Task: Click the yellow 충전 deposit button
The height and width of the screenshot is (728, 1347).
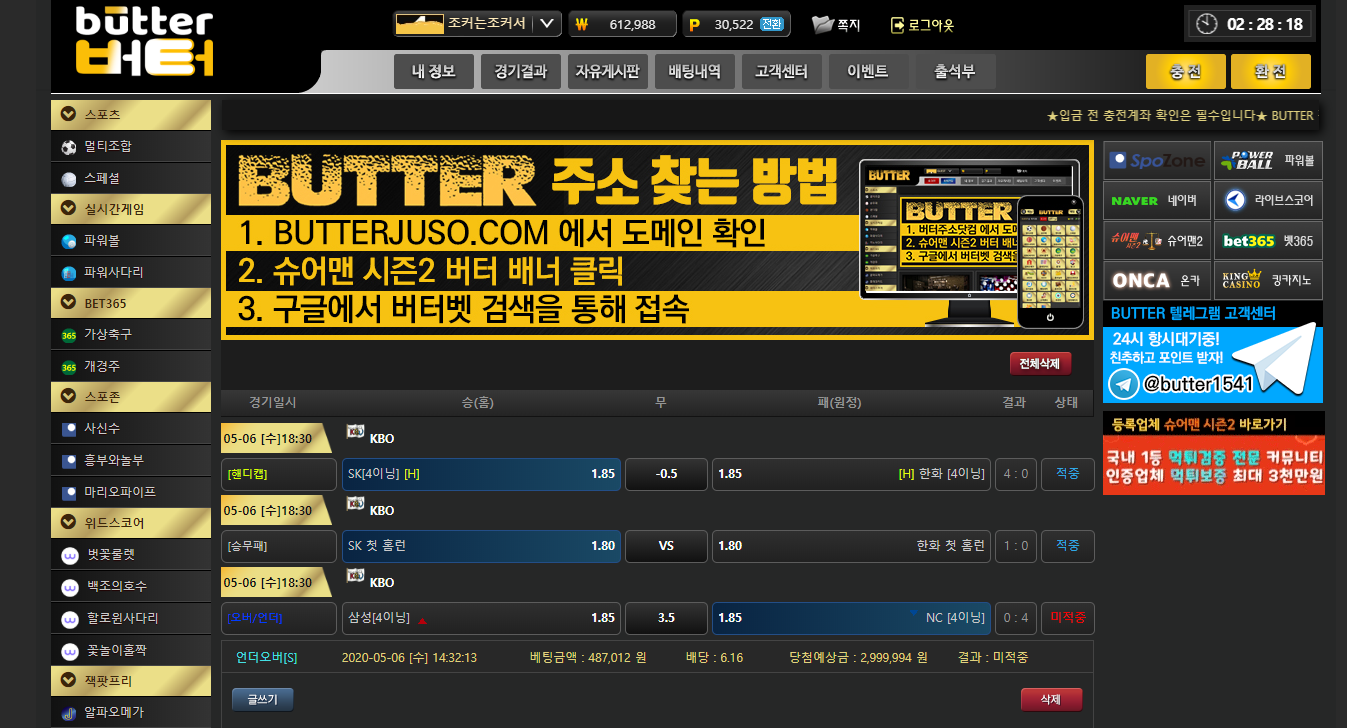Action: point(1185,72)
